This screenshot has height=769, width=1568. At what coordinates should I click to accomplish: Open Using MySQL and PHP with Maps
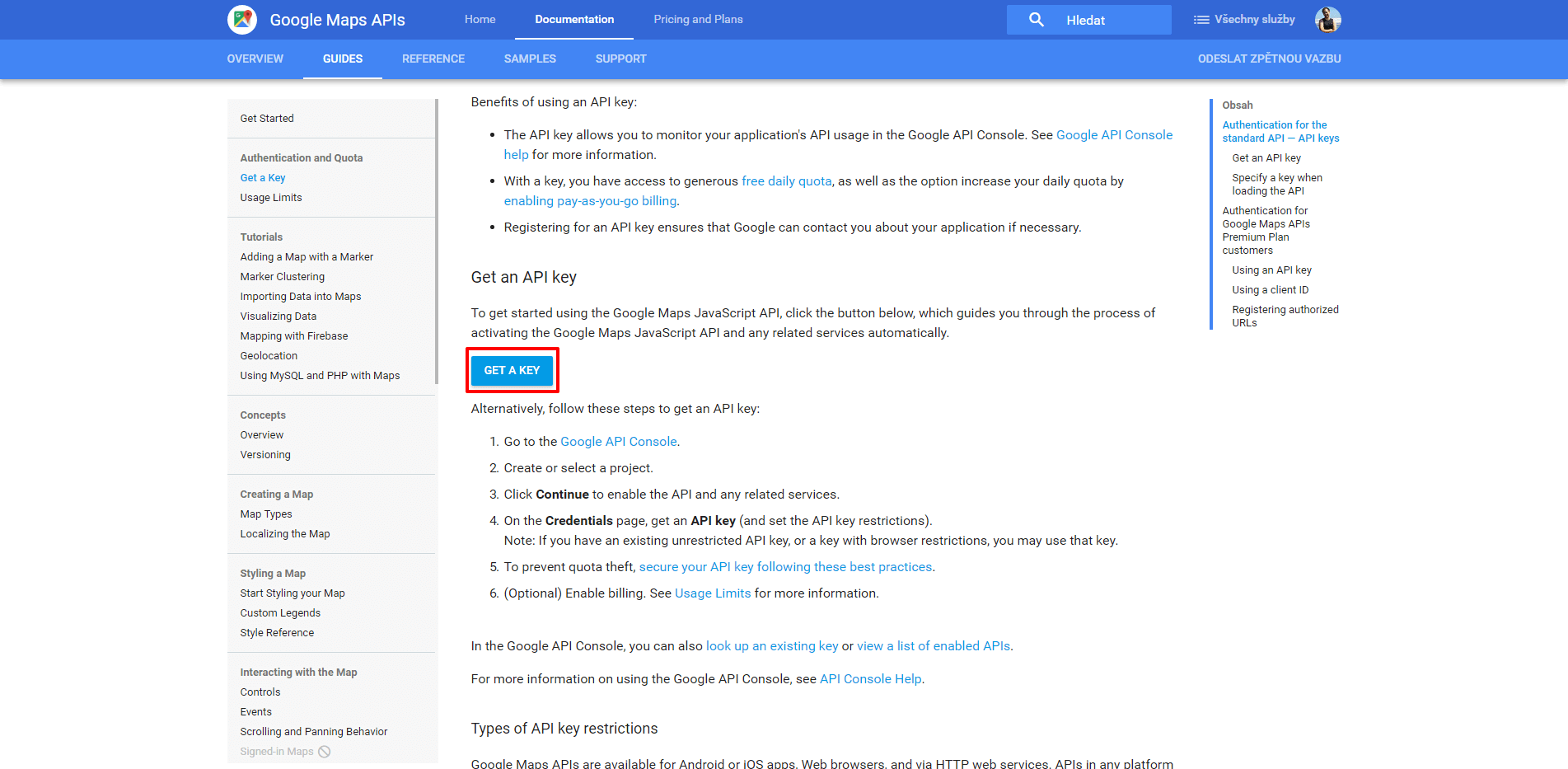coord(320,376)
